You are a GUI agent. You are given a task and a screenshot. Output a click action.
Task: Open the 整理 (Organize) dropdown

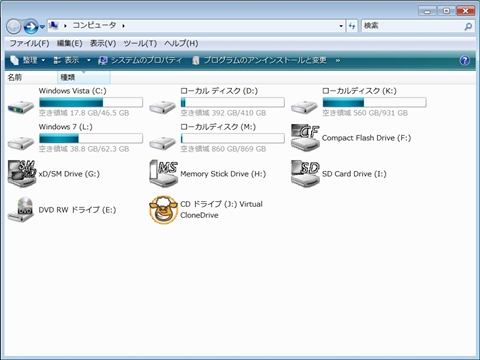28,60
